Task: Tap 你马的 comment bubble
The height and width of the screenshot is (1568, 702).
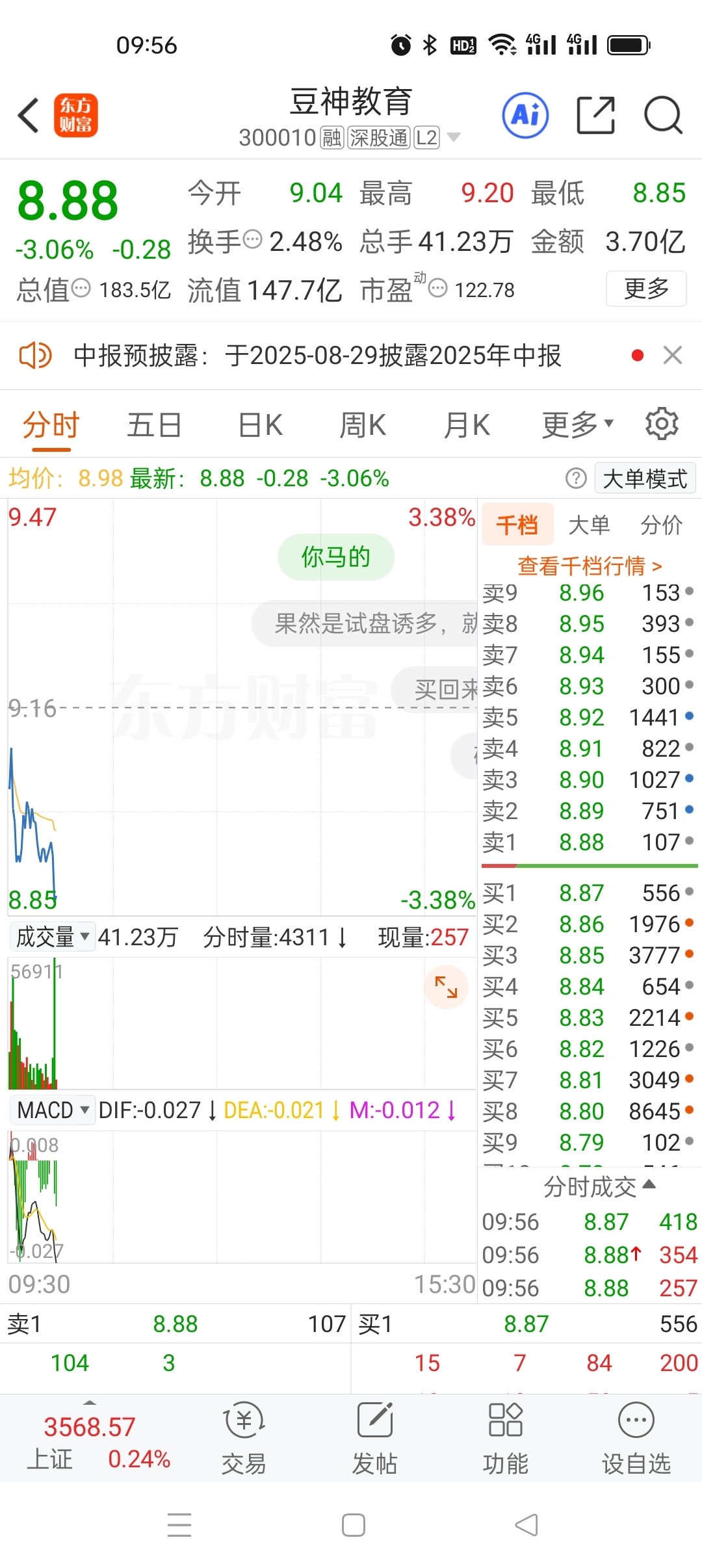Action: [336, 557]
